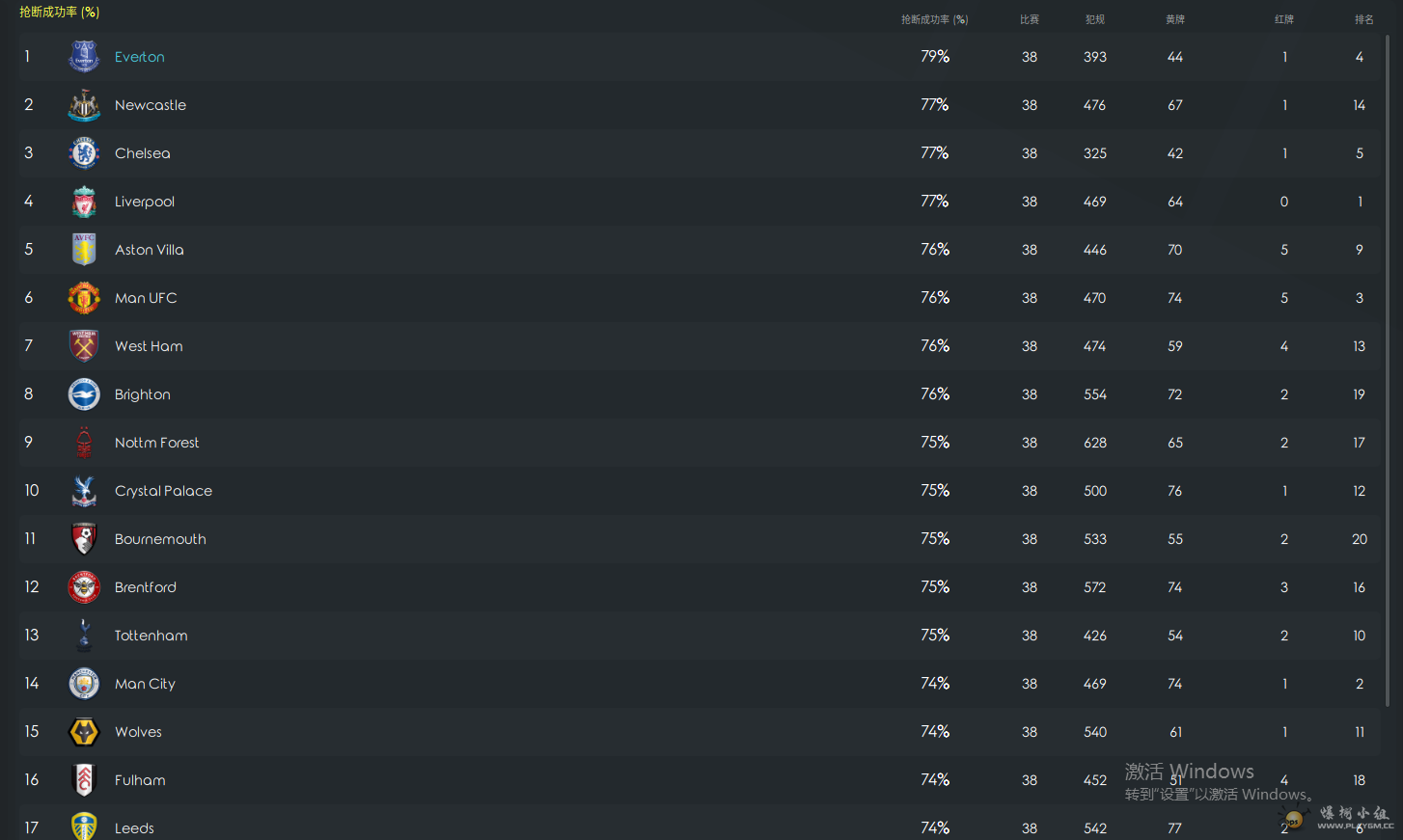Sort table by 黄牌 column header
The width and height of the screenshot is (1403, 840).
[1174, 19]
